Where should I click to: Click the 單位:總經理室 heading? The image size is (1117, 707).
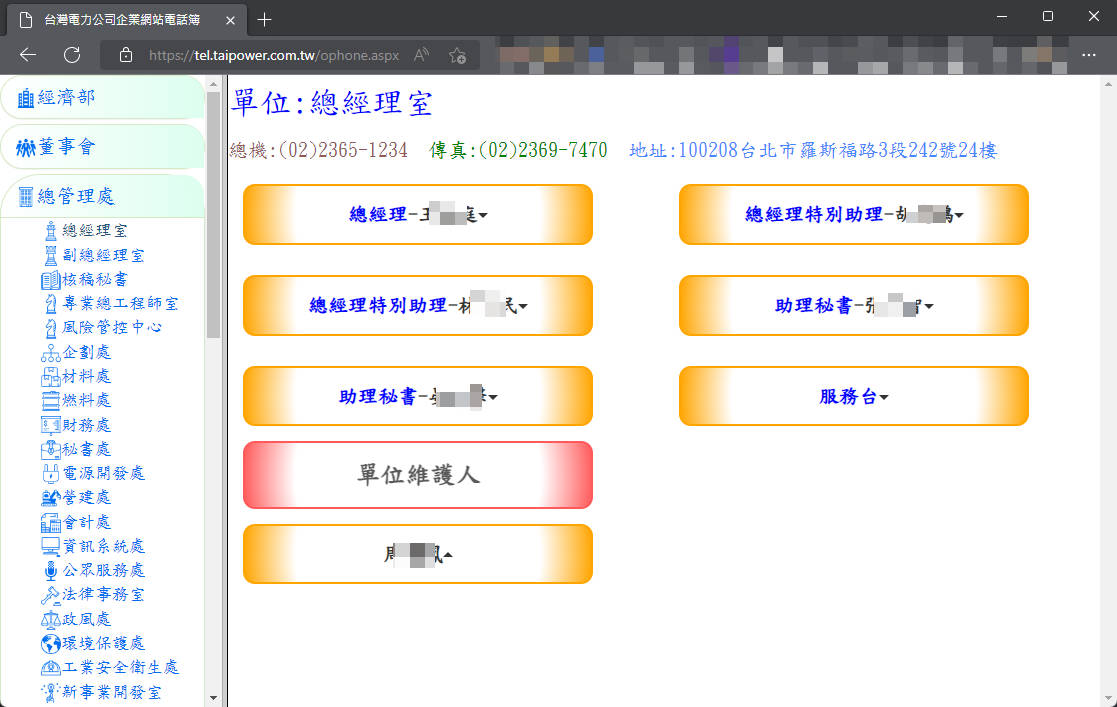[x=332, y=103]
